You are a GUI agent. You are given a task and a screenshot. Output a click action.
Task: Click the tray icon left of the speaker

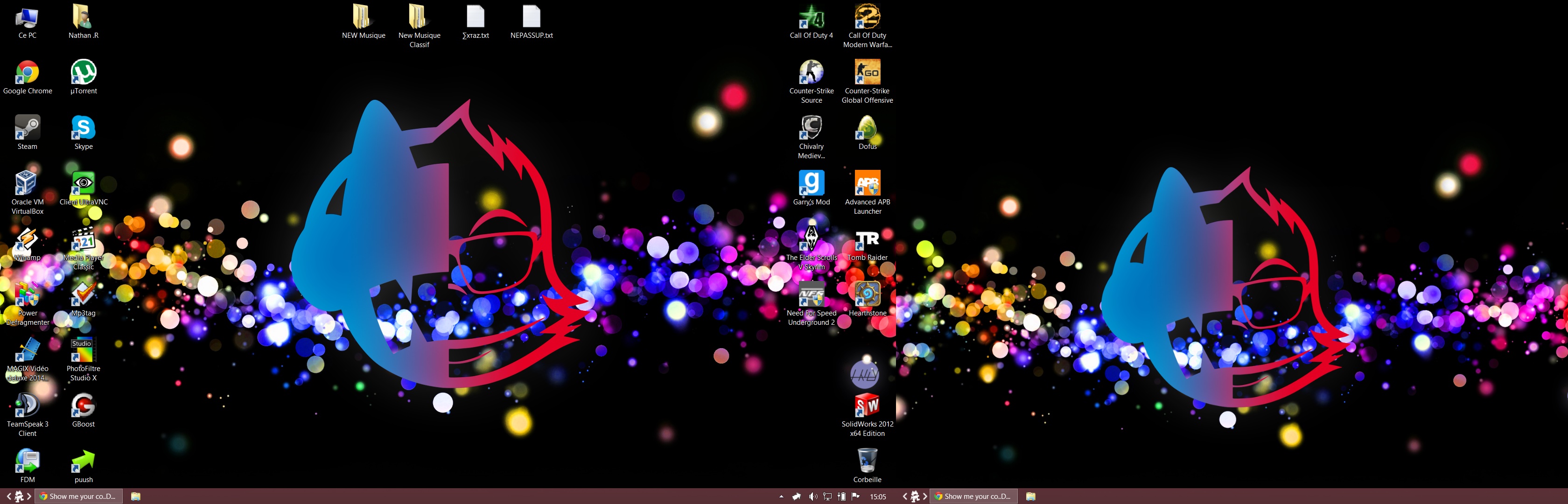click(796, 497)
